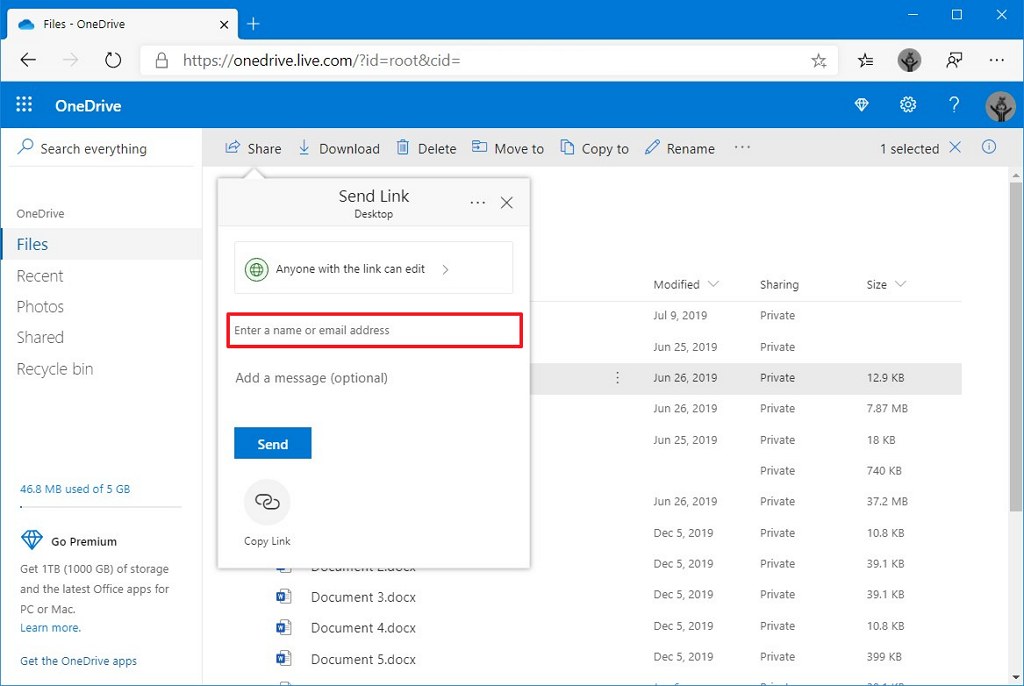Open the app launcher waffle icon
Viewport: 1024px width, 686px height.
[x=24, y=105]
